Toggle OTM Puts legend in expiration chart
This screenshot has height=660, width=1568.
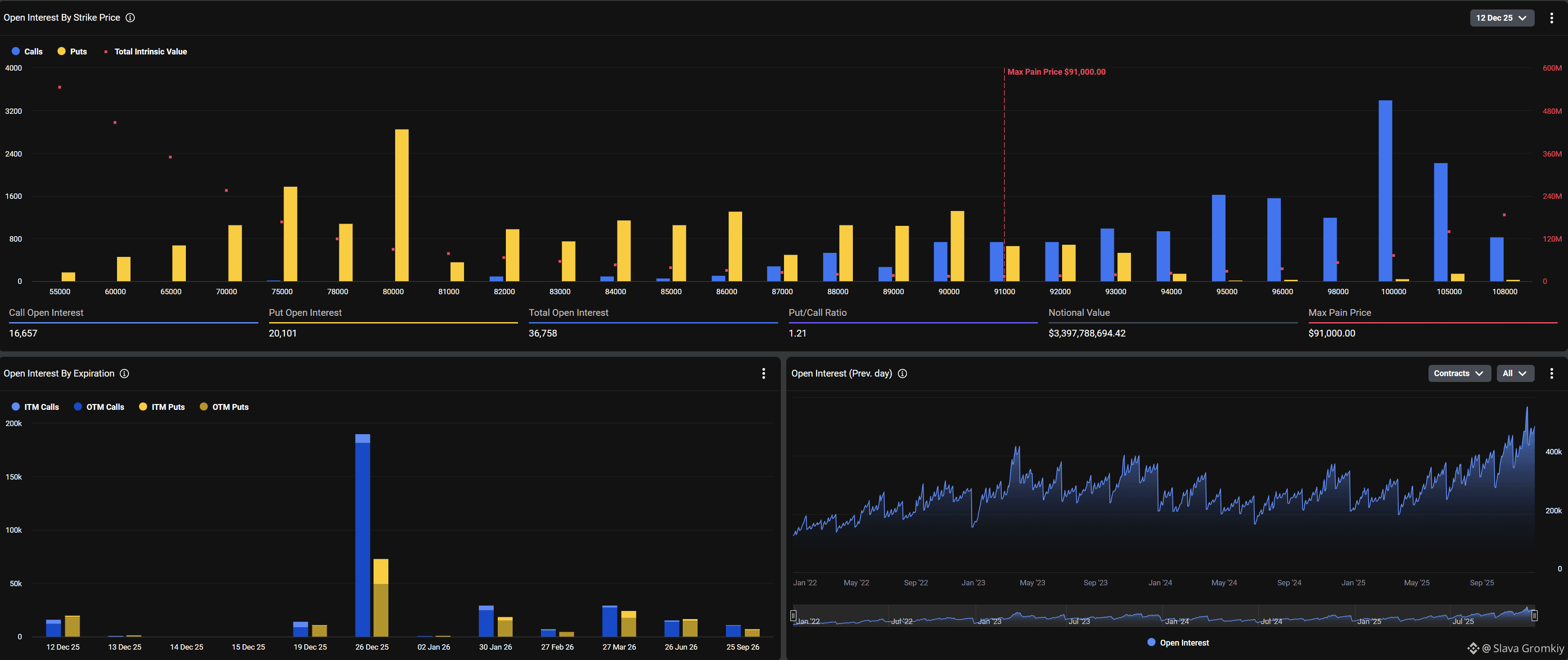224,407
